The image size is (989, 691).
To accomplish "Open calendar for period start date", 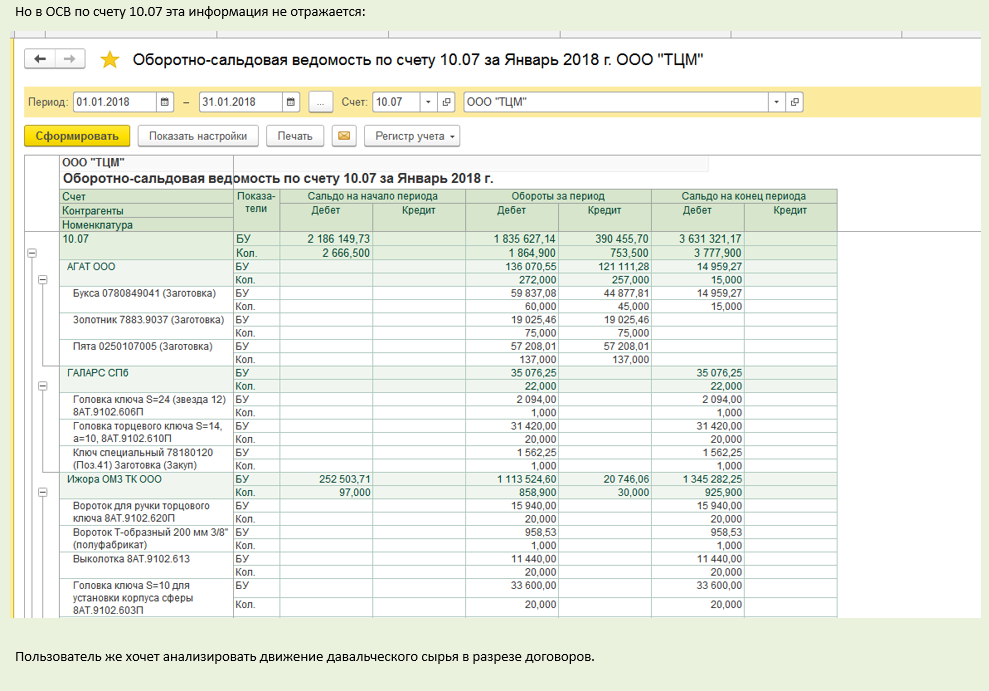I will coord(164,102).
